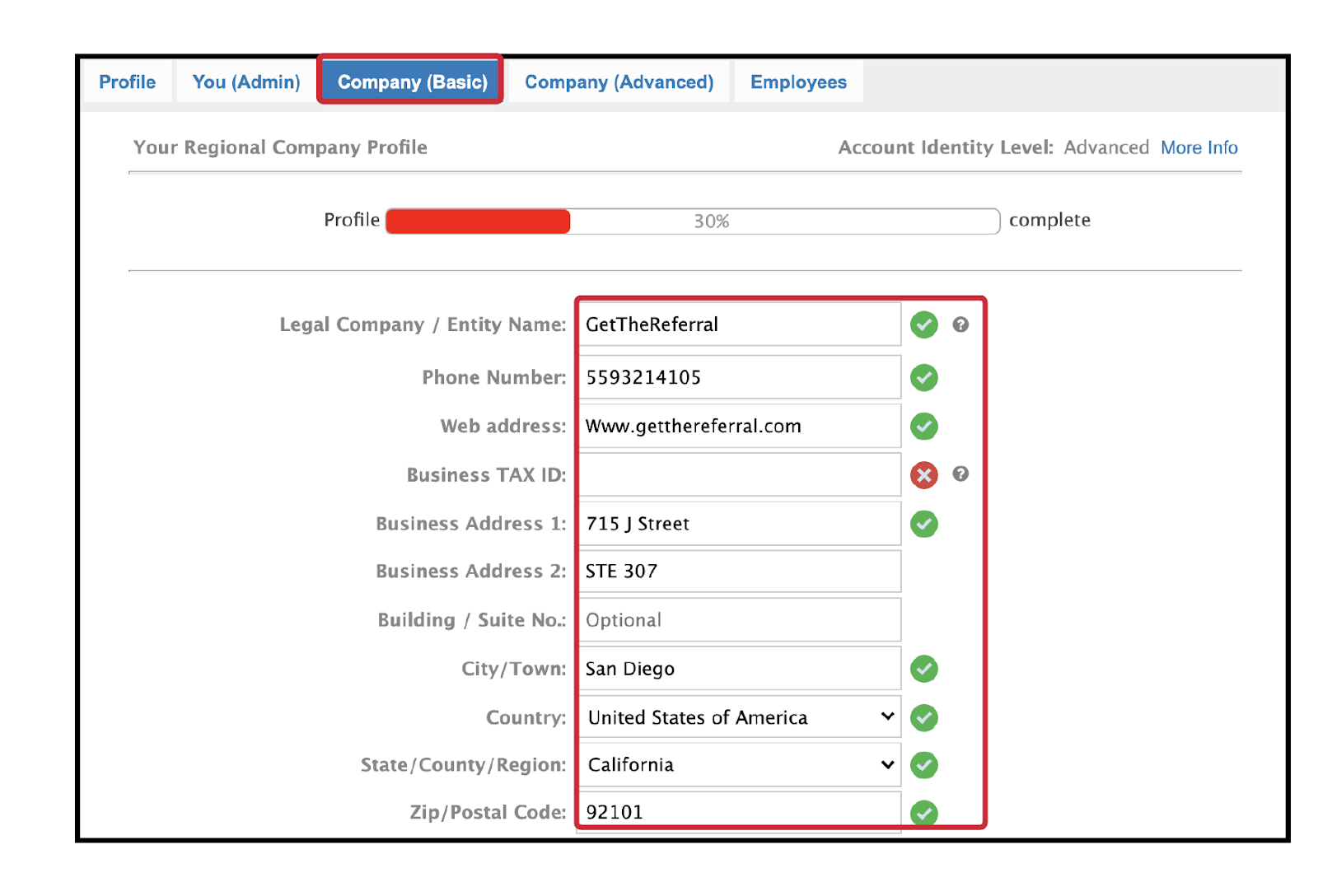Click green check beside Web address
This screenshot has width=1318, height=896.
924,426
